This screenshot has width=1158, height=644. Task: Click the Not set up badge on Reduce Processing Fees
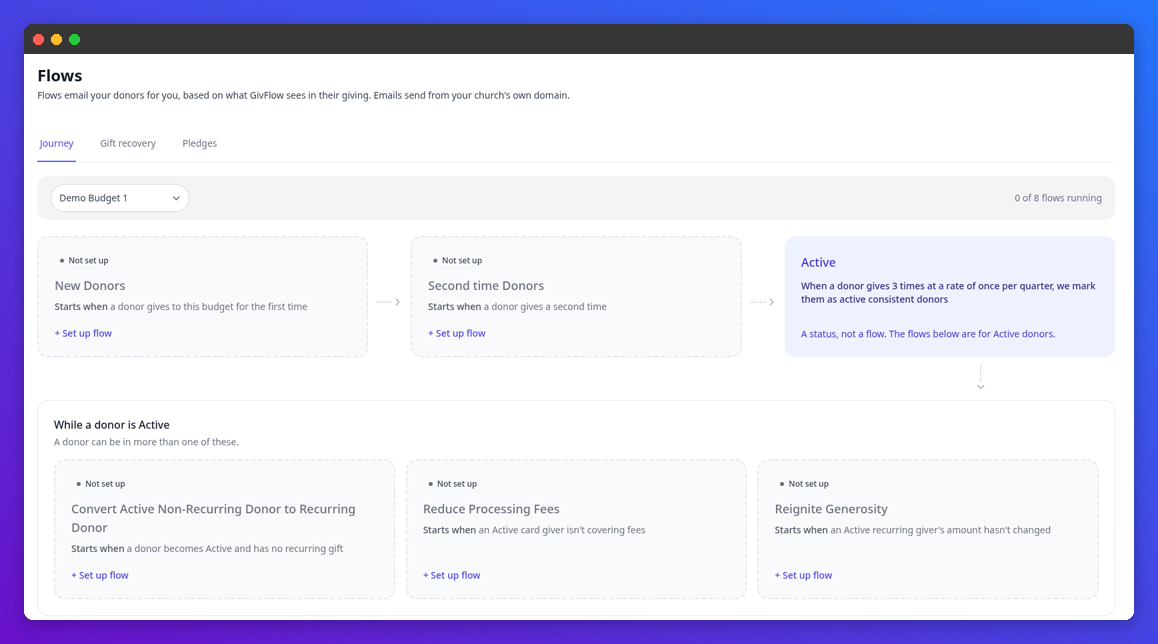452,484
